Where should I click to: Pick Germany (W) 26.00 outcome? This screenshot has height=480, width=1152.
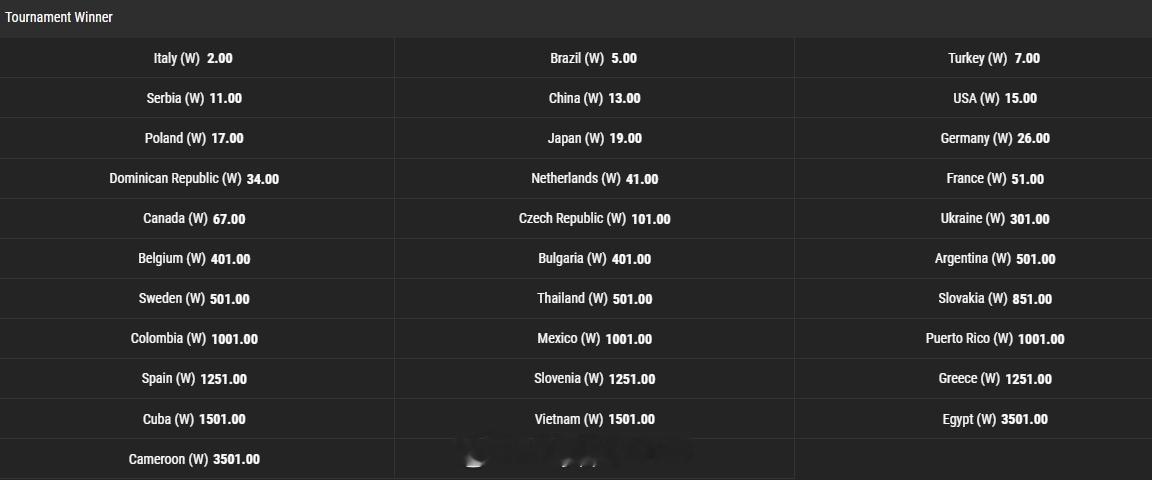973,138
